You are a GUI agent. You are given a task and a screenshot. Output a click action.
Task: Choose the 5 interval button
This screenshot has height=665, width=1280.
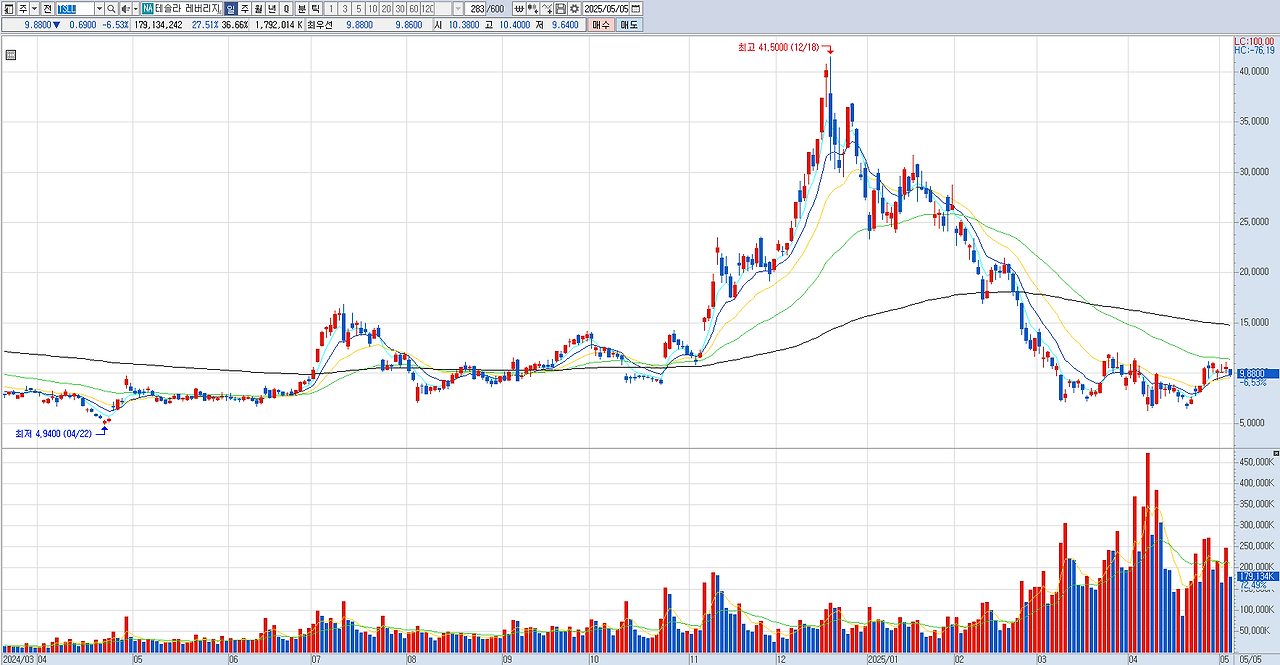[359, 9]
